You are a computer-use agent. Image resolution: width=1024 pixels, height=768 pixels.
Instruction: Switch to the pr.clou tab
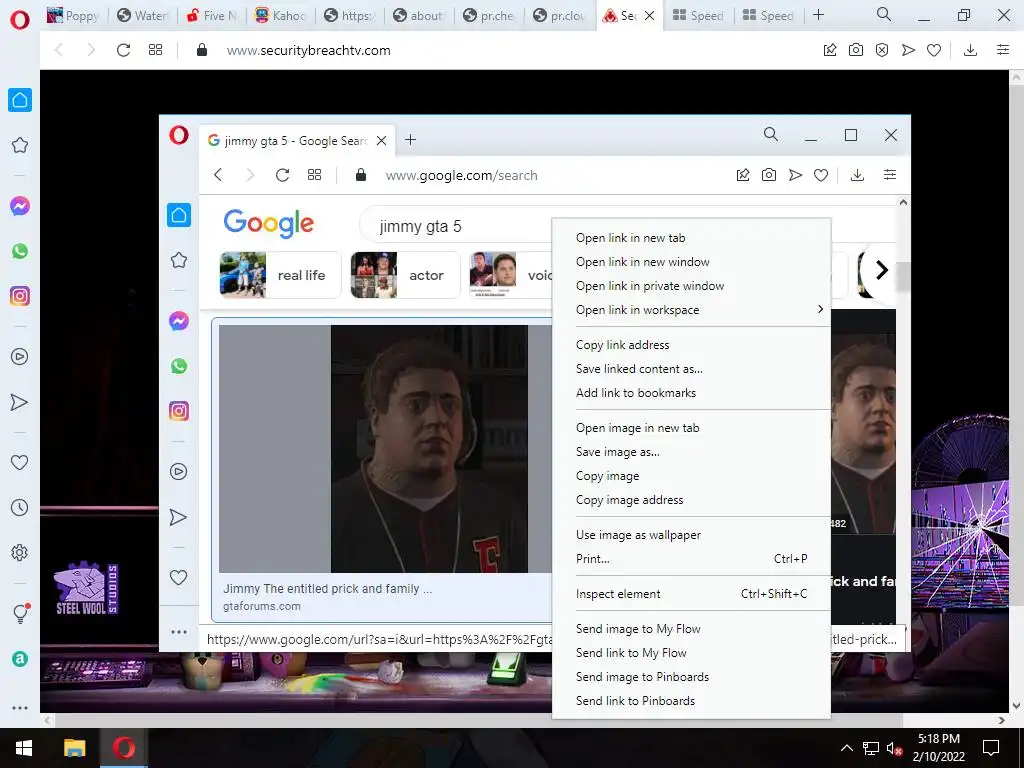pos(560,15)
